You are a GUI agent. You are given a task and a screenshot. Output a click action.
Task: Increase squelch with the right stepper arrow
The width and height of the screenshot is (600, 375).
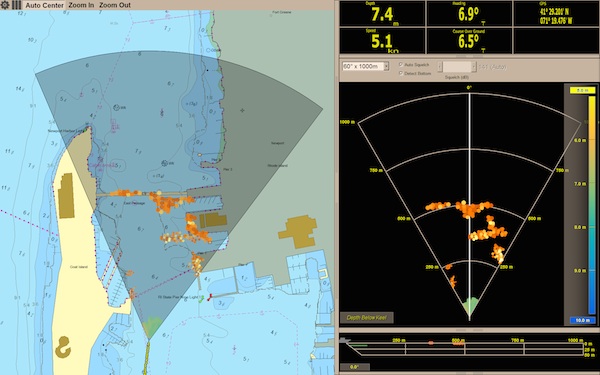click(x=473, y=67)
